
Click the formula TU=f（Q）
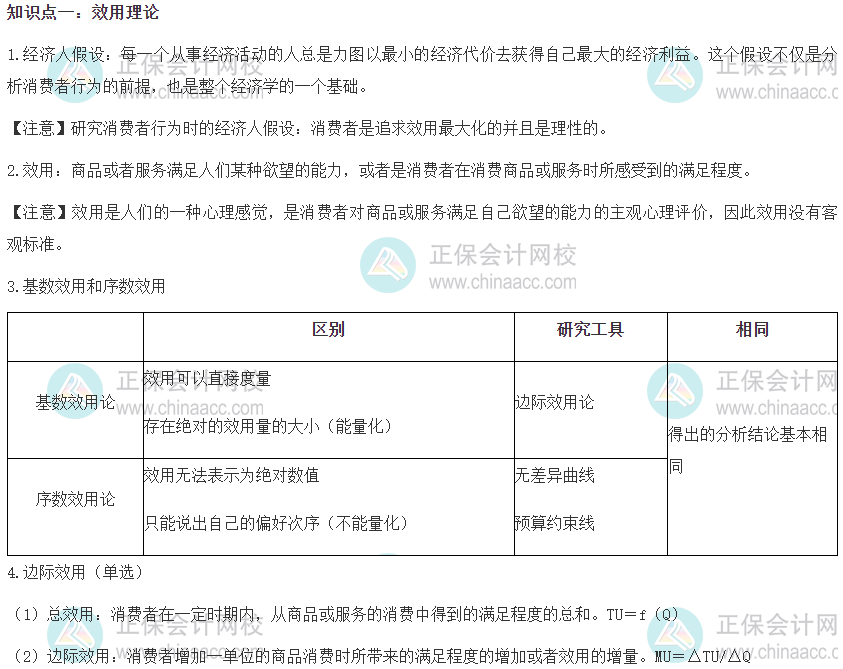pyautogui.click(x=643, y=614)
